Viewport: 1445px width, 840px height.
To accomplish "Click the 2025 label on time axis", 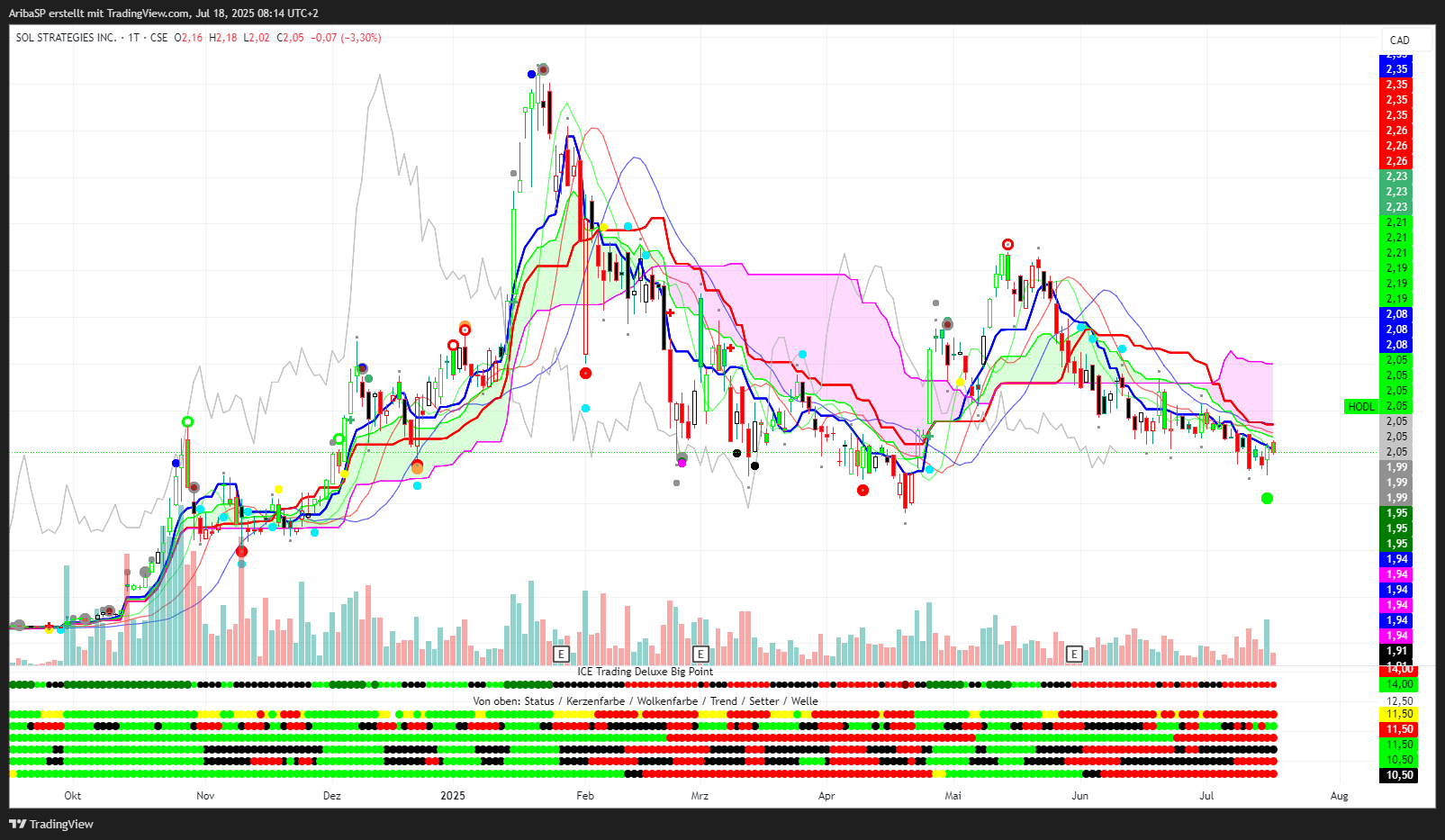I will pos(453,795).
